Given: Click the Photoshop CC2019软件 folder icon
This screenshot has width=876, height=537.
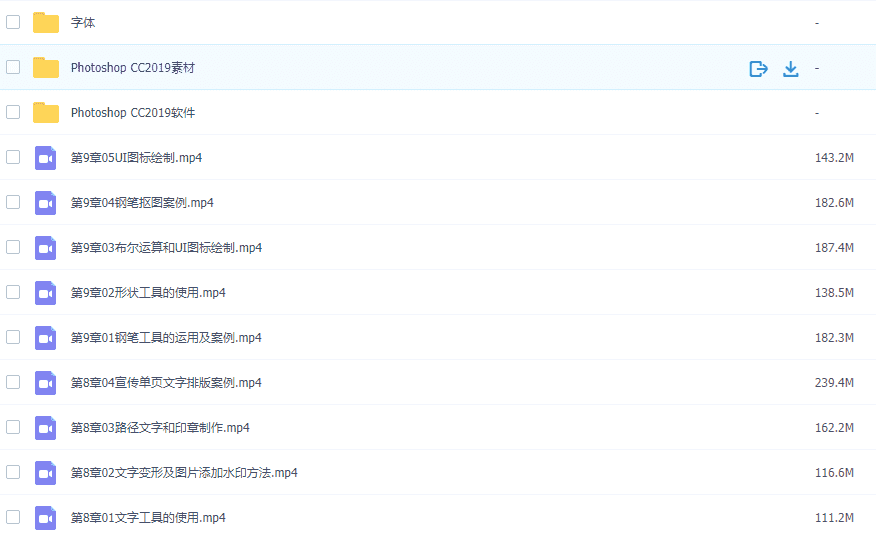Looking at the screenshot, I should (46, 112).
